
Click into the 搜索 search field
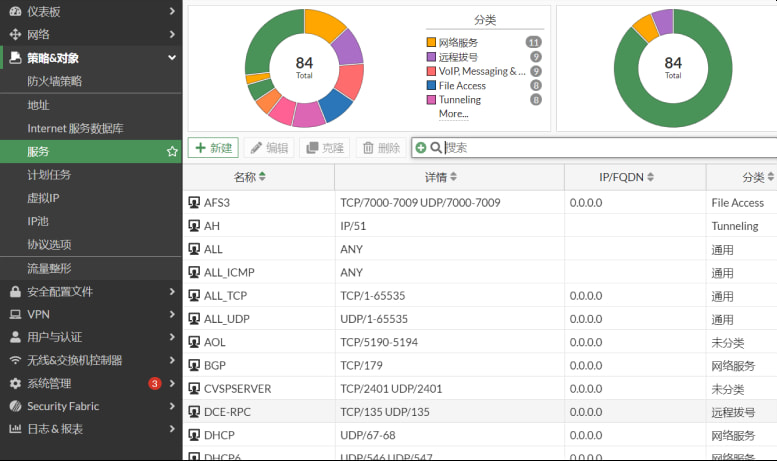tap(600, 148)
